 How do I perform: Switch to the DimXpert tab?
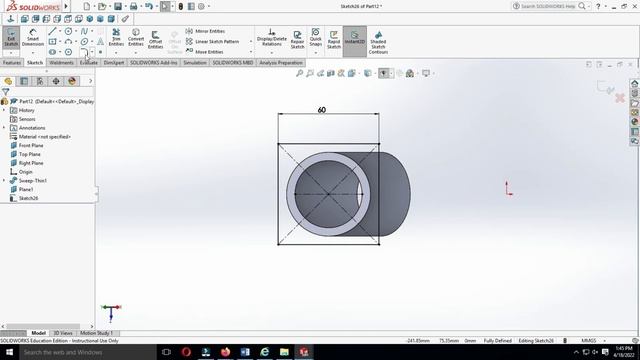[x=114, y=62]
